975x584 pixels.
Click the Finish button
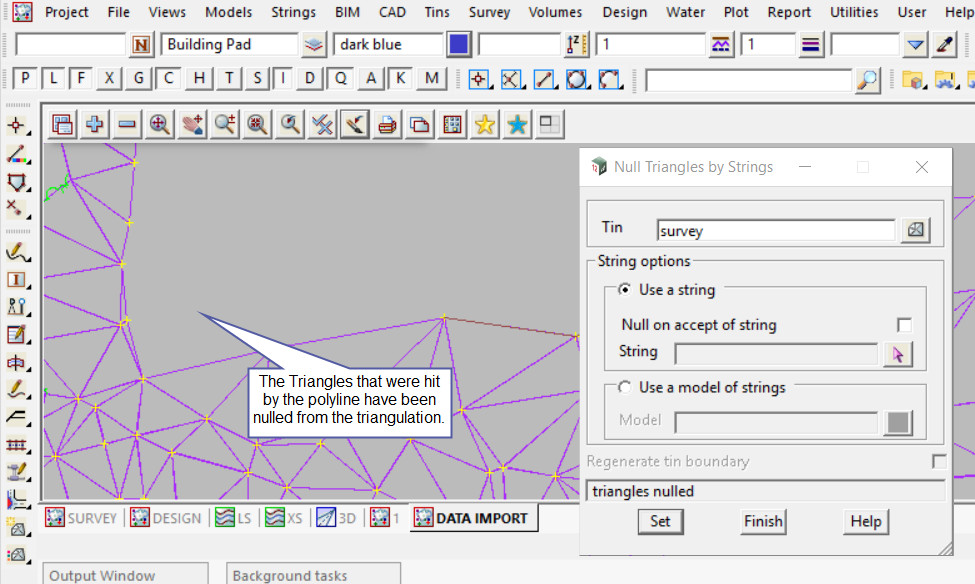click(x=763, y=521)
